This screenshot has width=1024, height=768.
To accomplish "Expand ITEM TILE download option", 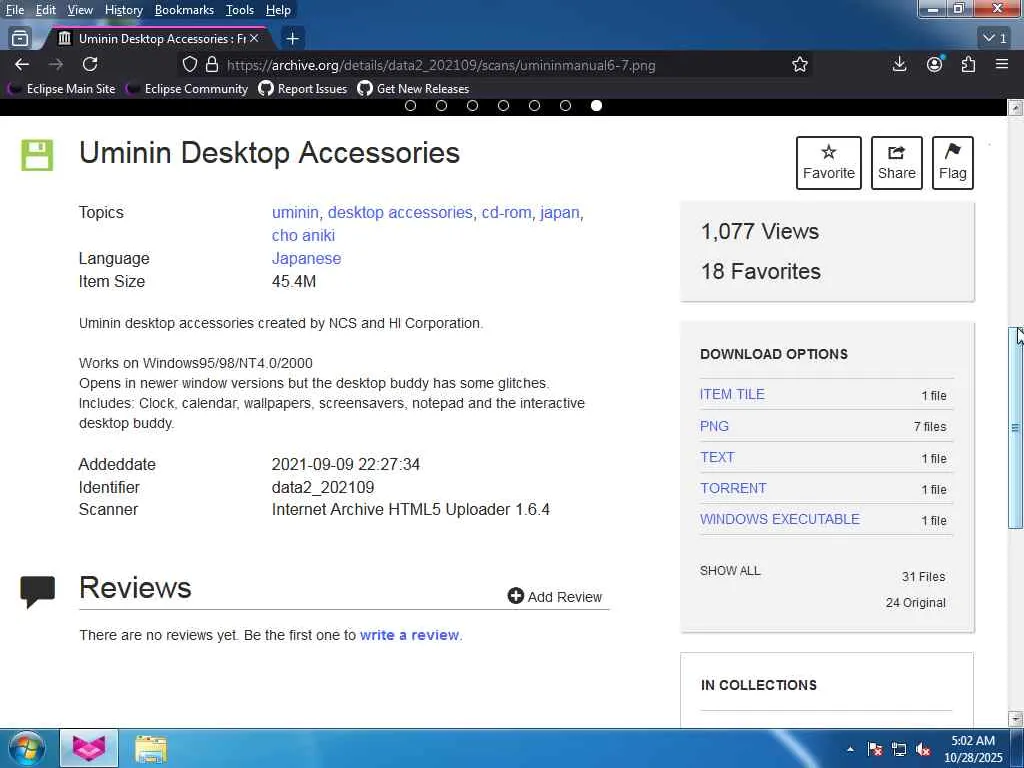I will click(x=732, y=394).
